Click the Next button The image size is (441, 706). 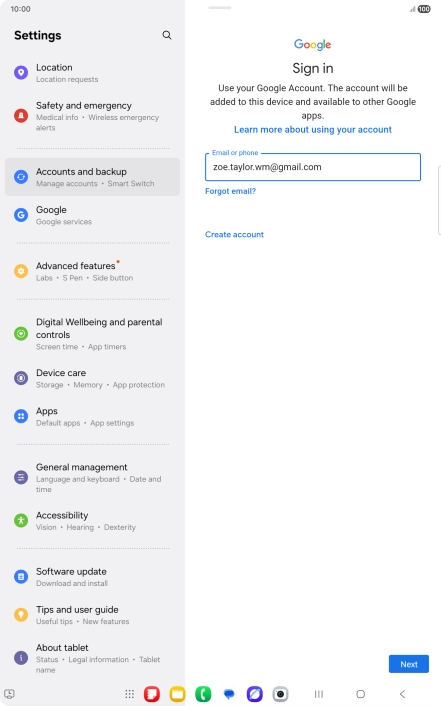tap(409, 664)
